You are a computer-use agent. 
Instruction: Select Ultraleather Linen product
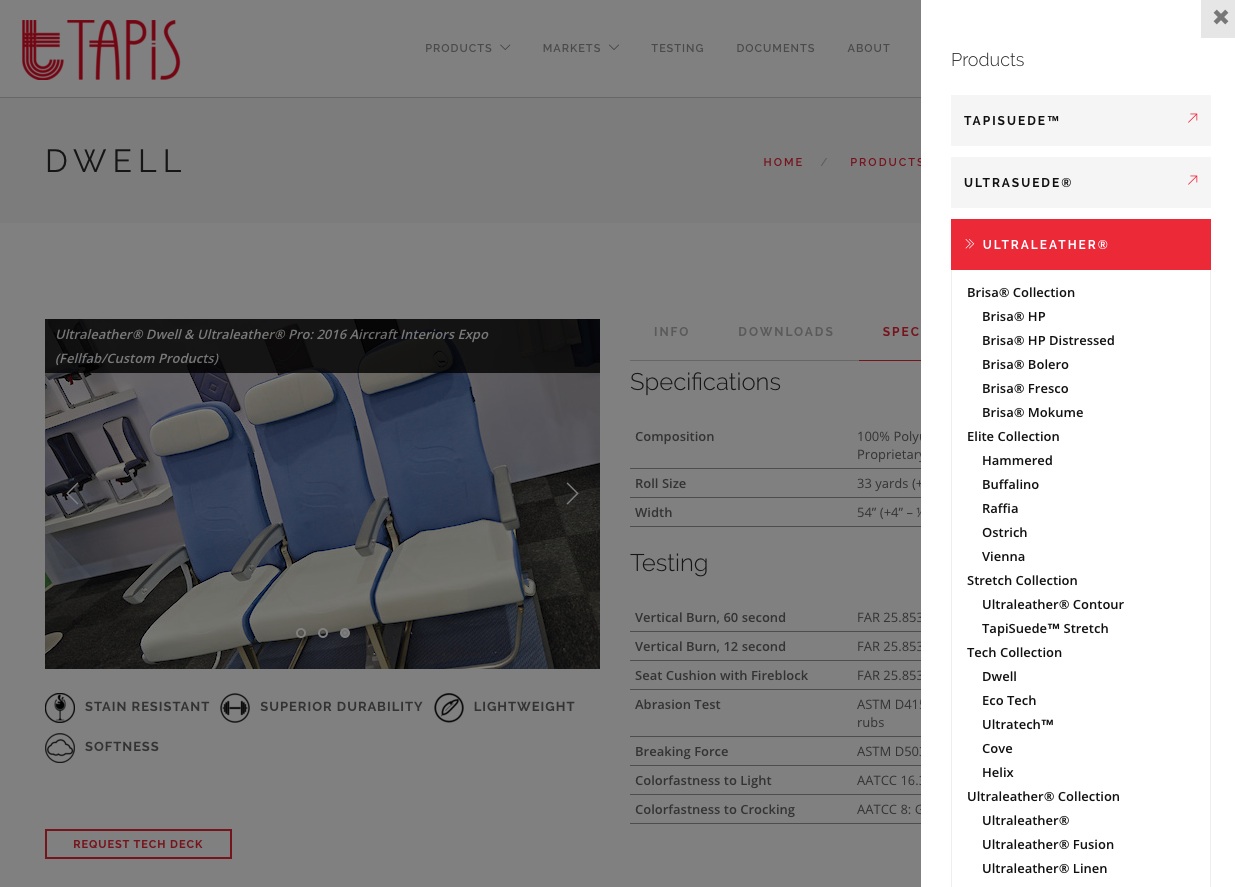click(1044, 868)
